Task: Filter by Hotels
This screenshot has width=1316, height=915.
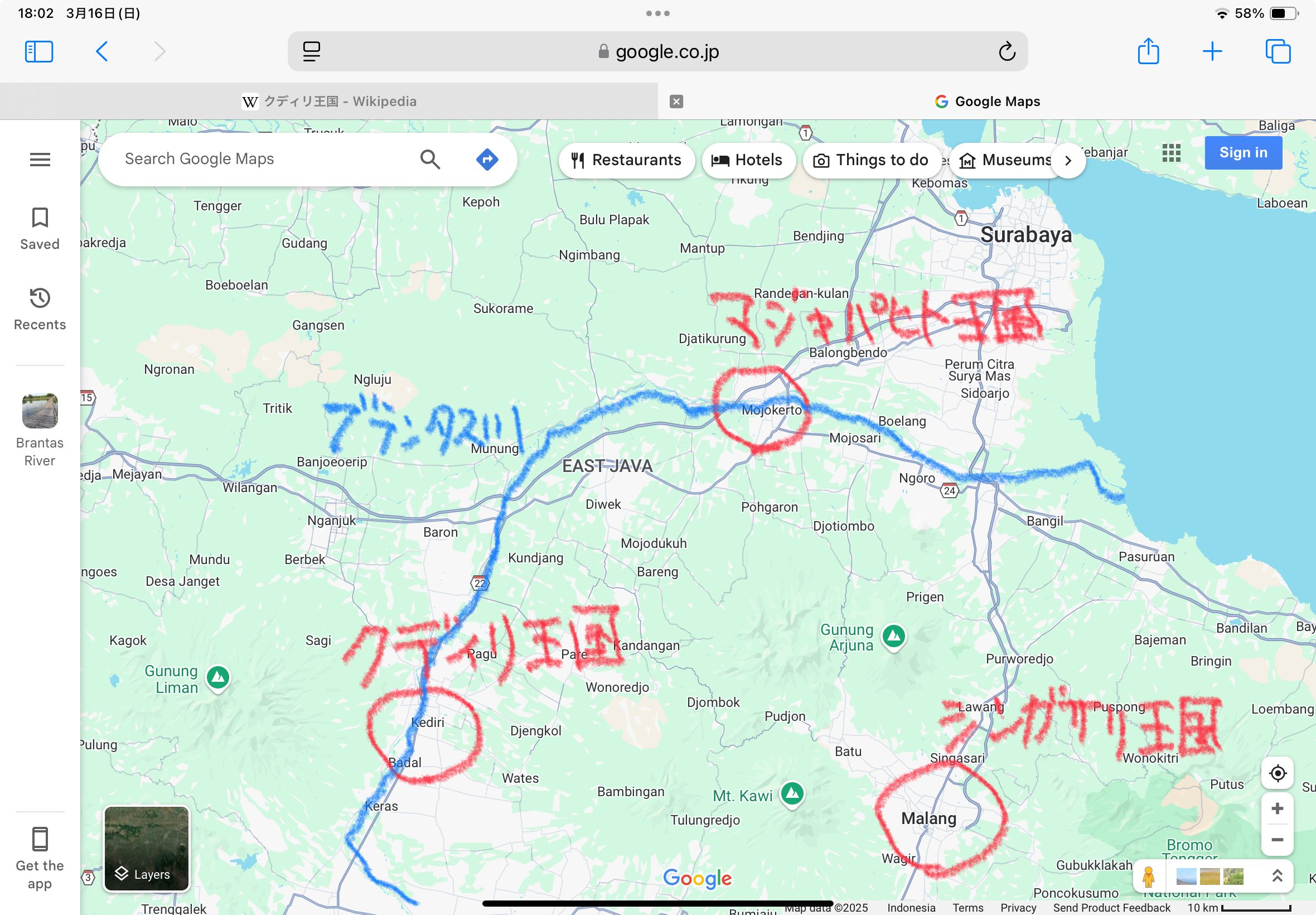Action: pyautogui.click(x=748, y=160)
